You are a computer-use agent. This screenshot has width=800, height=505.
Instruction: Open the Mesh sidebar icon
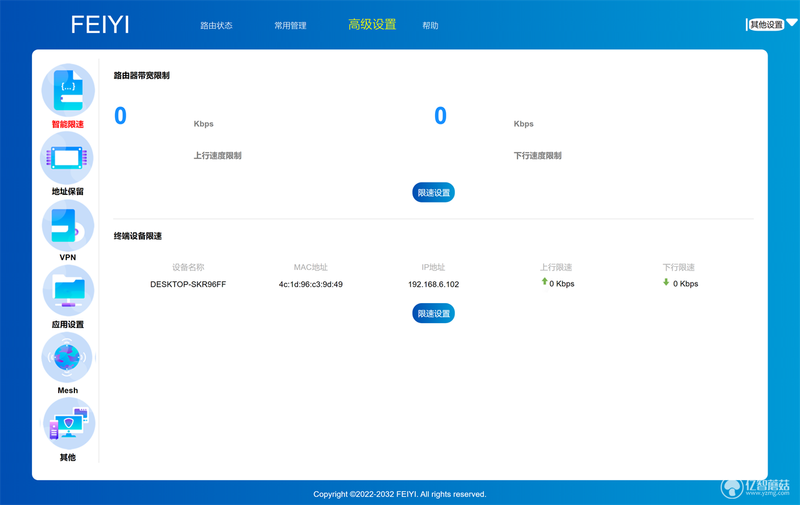67,357
